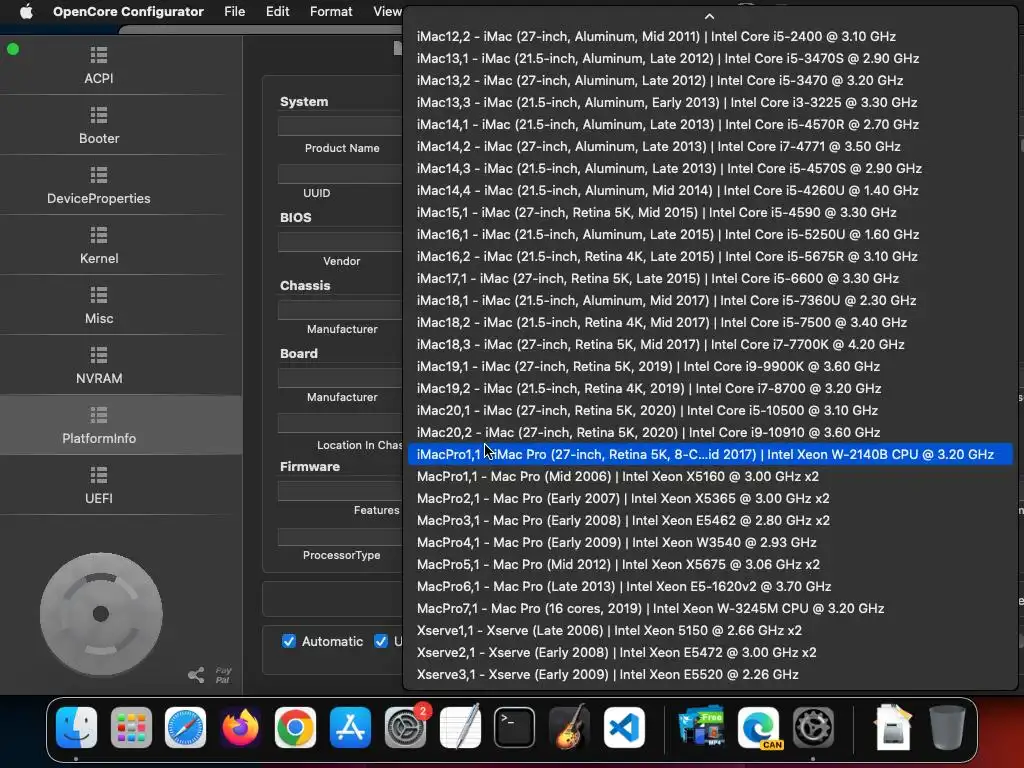Click the share icon near PayPal
The image size is (1024, 768).
click(x=196, y=675)
